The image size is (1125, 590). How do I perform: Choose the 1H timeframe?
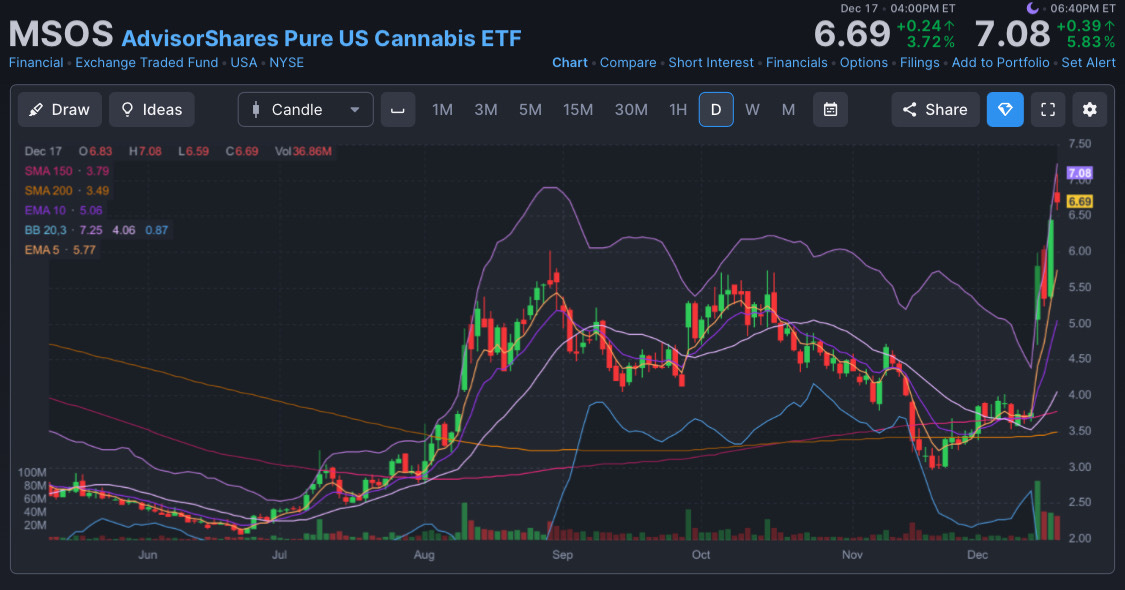pos(678,110)
